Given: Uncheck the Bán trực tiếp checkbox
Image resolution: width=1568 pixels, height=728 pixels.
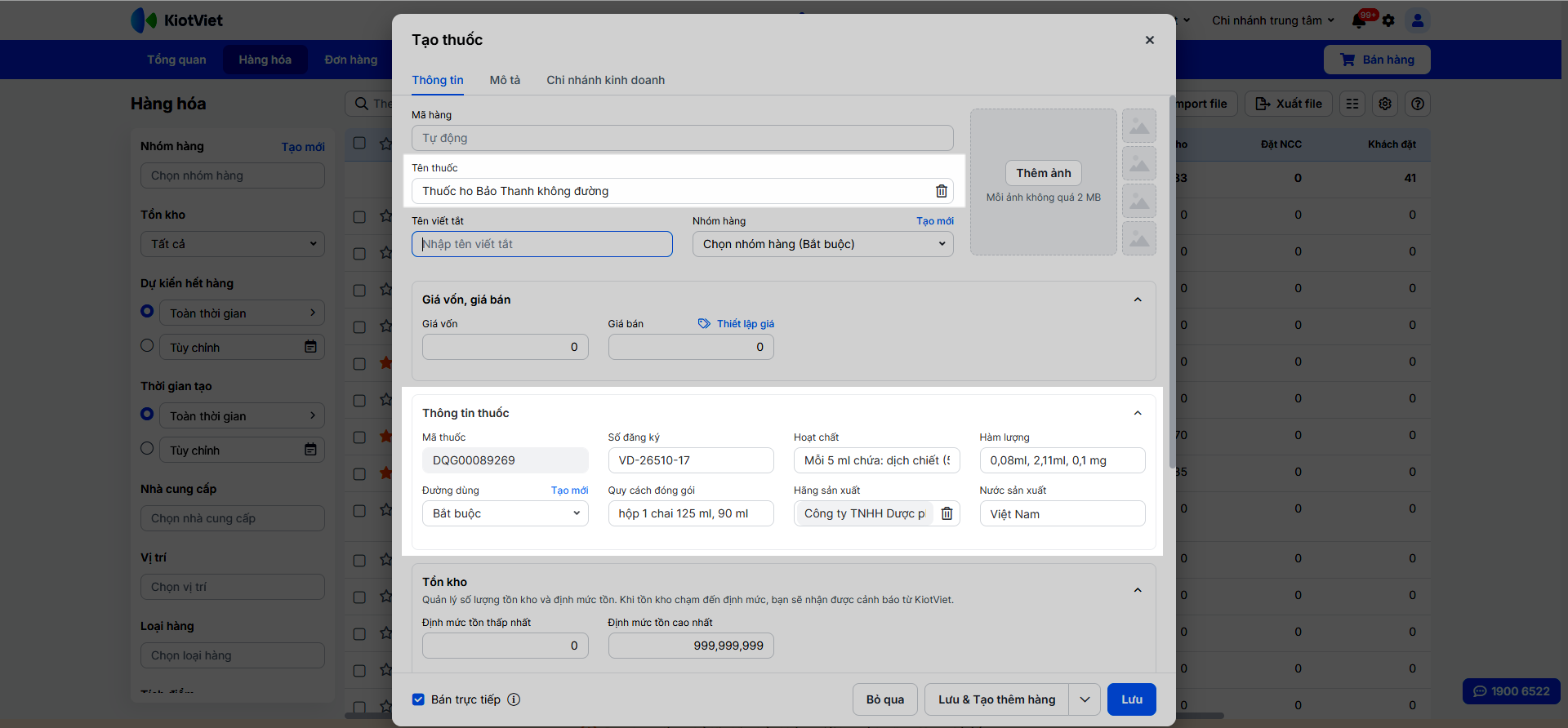Looking at the screenshot, I should pyautogui.click(x=418, y=699).
